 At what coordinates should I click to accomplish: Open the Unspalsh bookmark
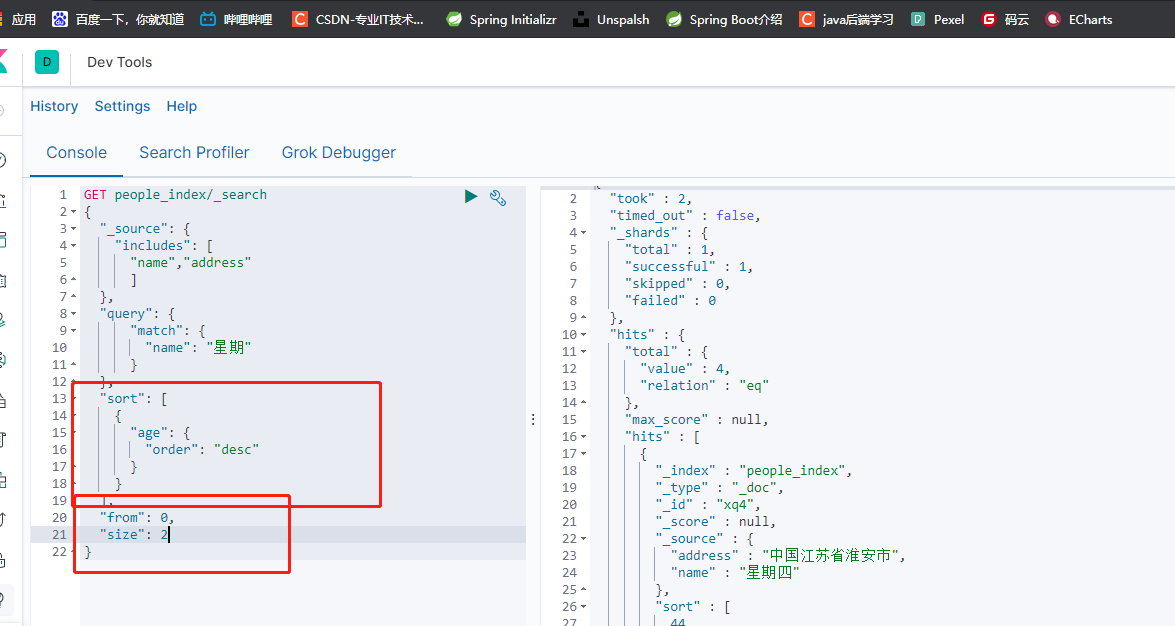(611, 19)
